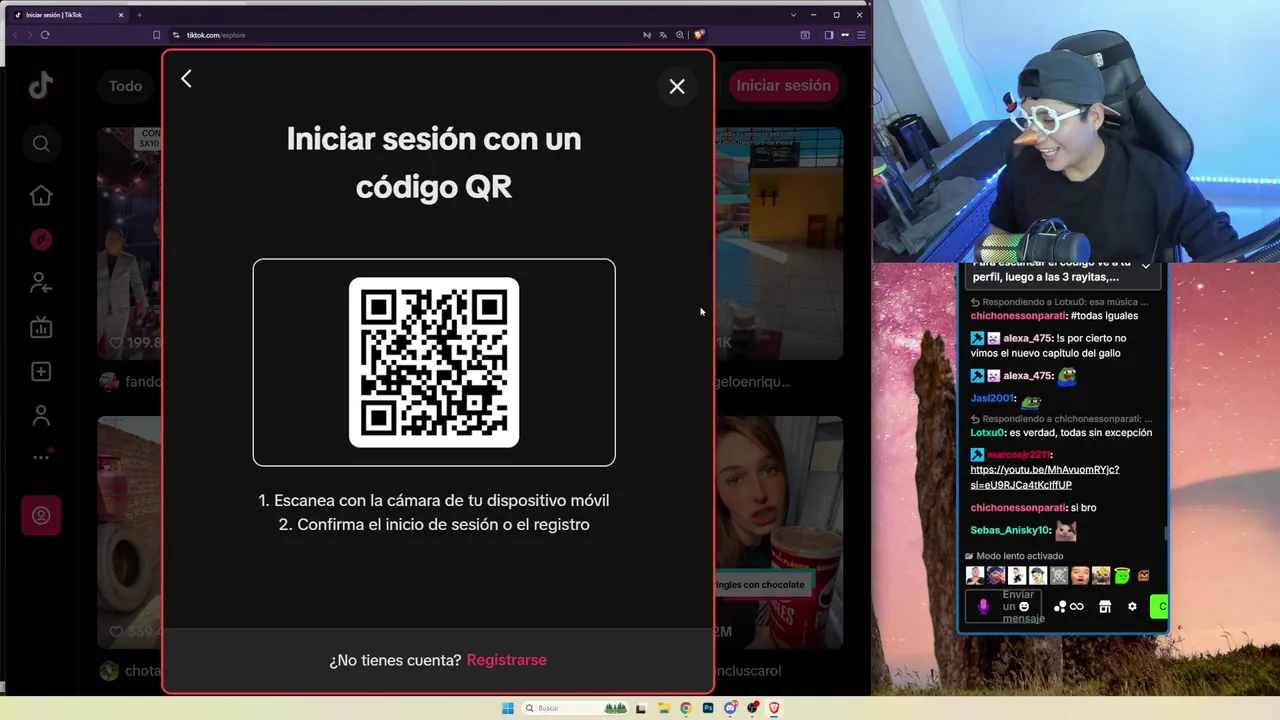This screenshot has width=1280, height=720.
Task: Select the Todo category tab
Action: click(x=125, y=86)
